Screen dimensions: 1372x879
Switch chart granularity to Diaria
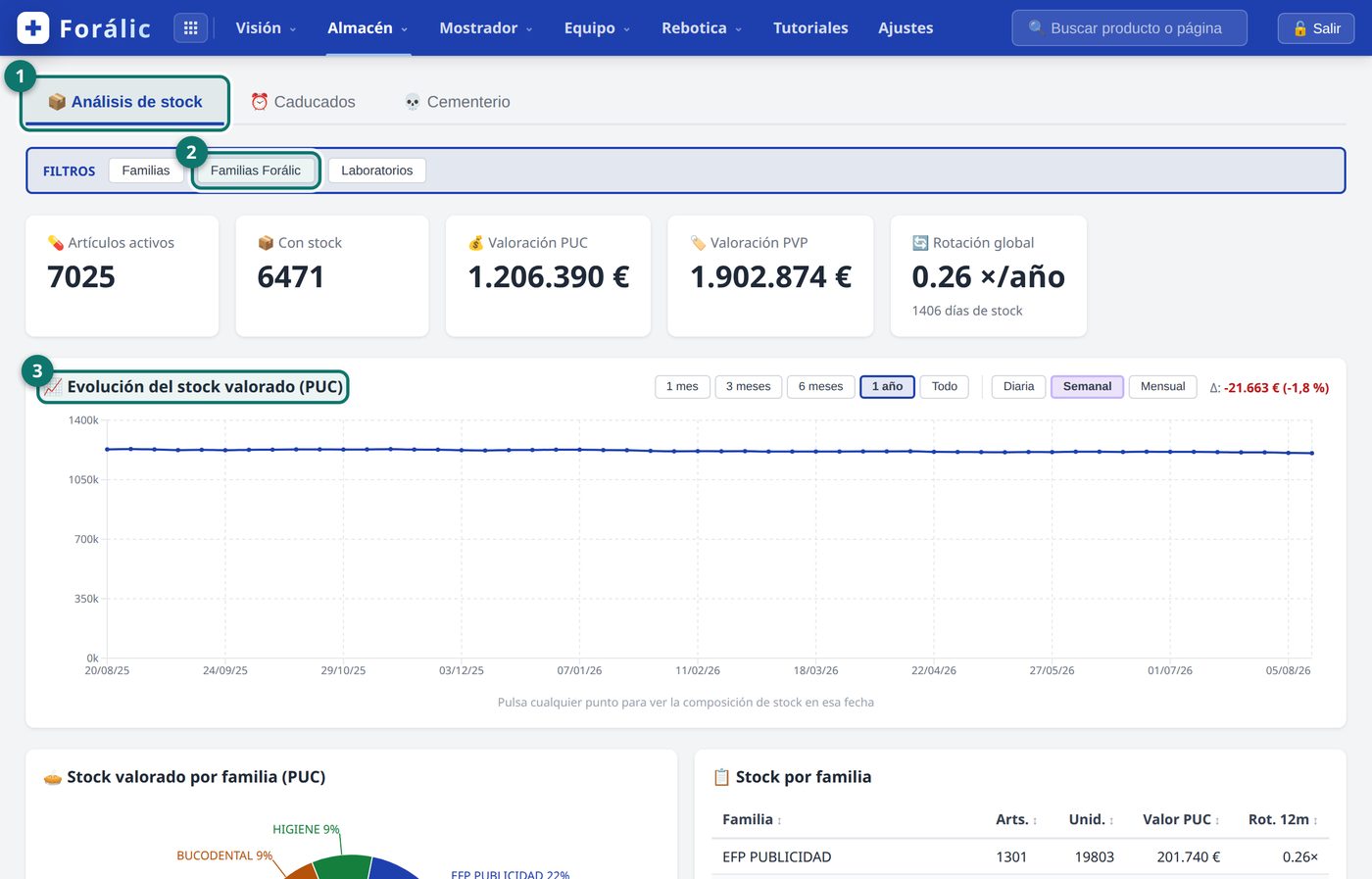pos(1019,387)
